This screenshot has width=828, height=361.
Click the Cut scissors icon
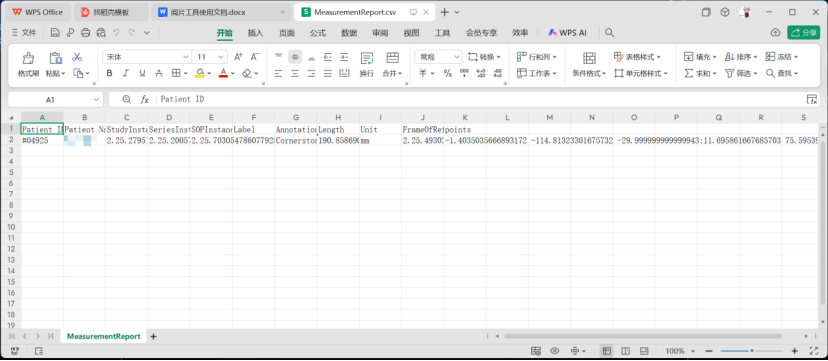(77, 56)
